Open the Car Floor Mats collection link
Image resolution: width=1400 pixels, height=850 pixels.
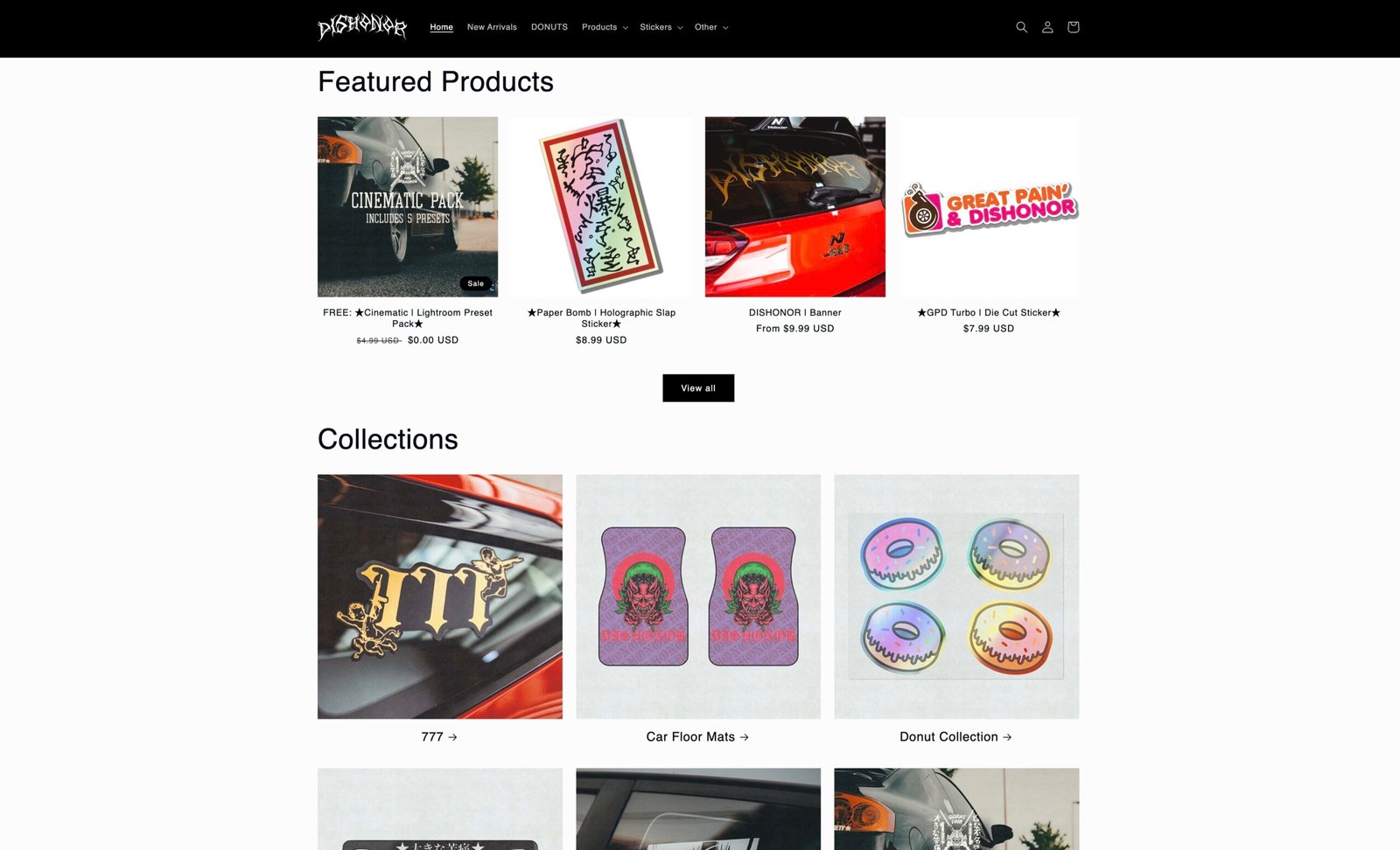[x=697, y=737]
